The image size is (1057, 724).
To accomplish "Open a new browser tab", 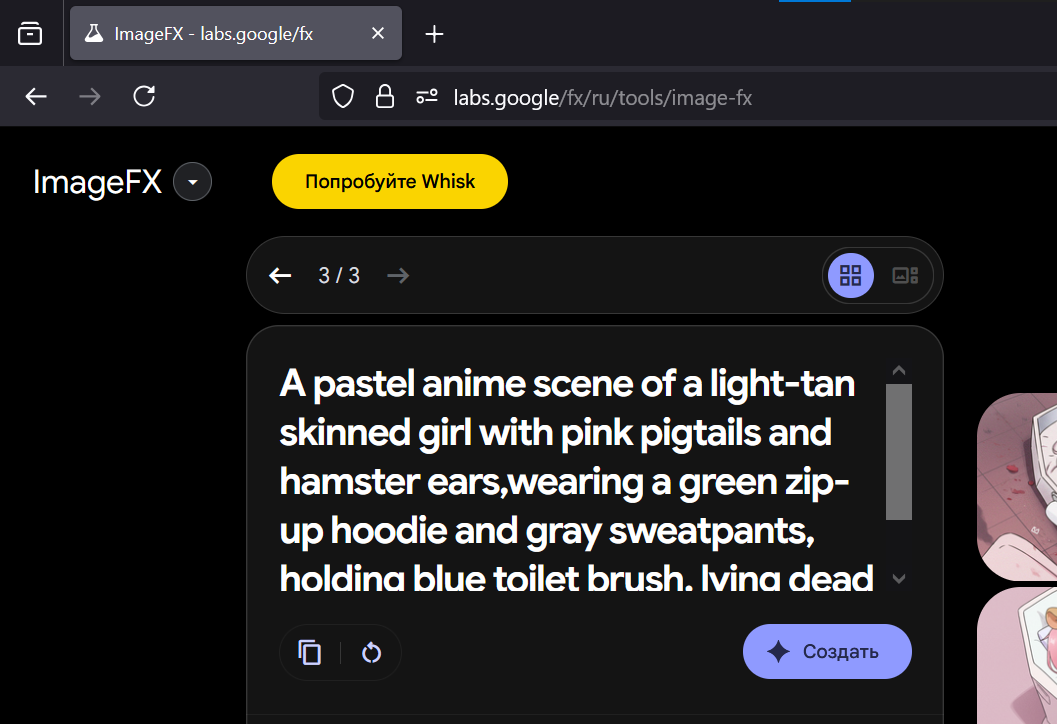I will [434, 34].
